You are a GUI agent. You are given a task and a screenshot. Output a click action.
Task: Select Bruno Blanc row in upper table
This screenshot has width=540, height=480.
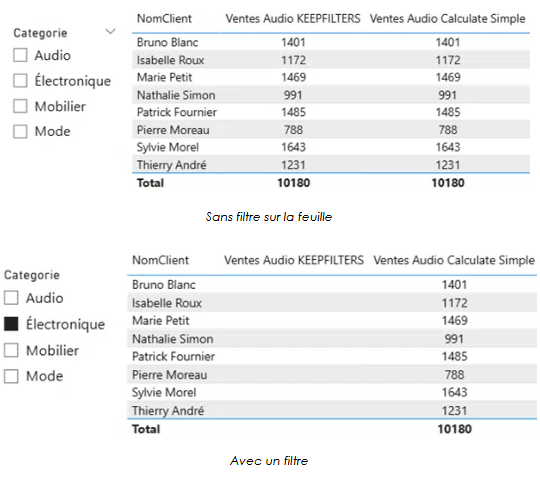[x=331, y=42]
